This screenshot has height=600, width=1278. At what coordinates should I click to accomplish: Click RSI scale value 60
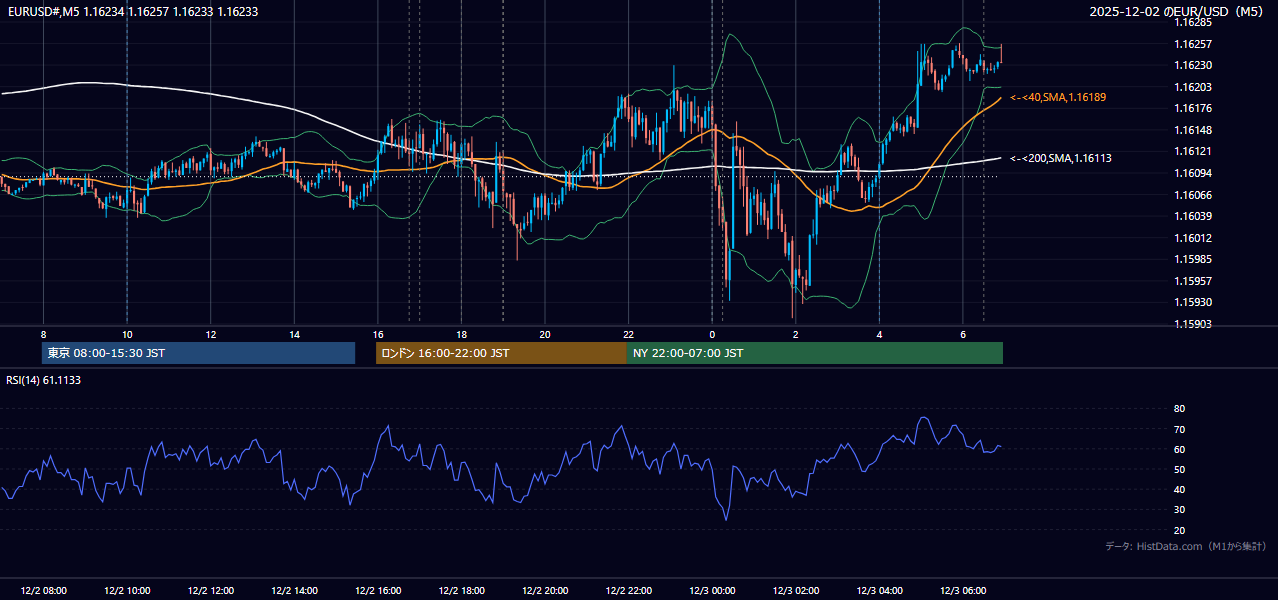point(1180,449)
